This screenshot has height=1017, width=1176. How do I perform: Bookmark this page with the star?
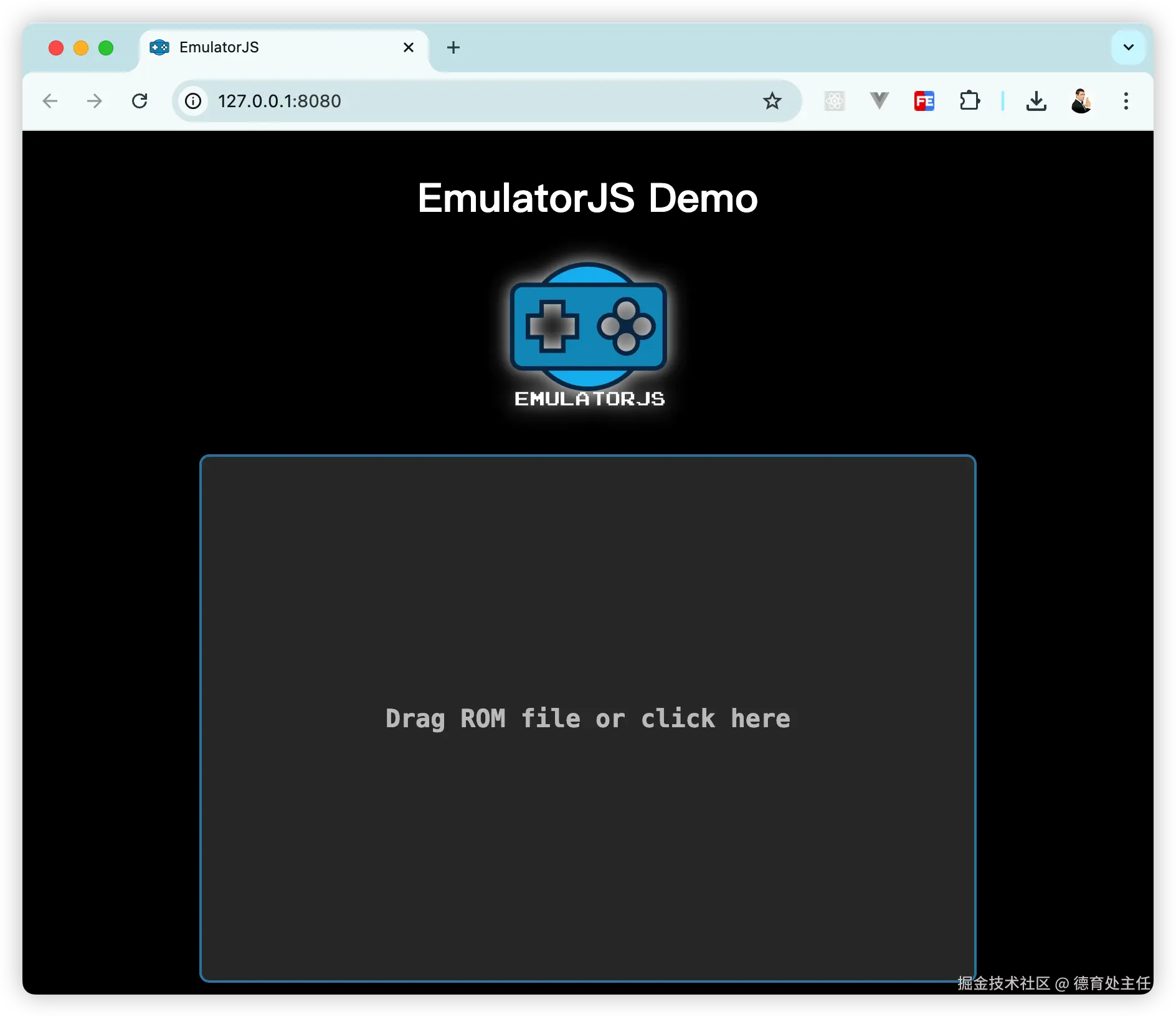tap(772, 101)
